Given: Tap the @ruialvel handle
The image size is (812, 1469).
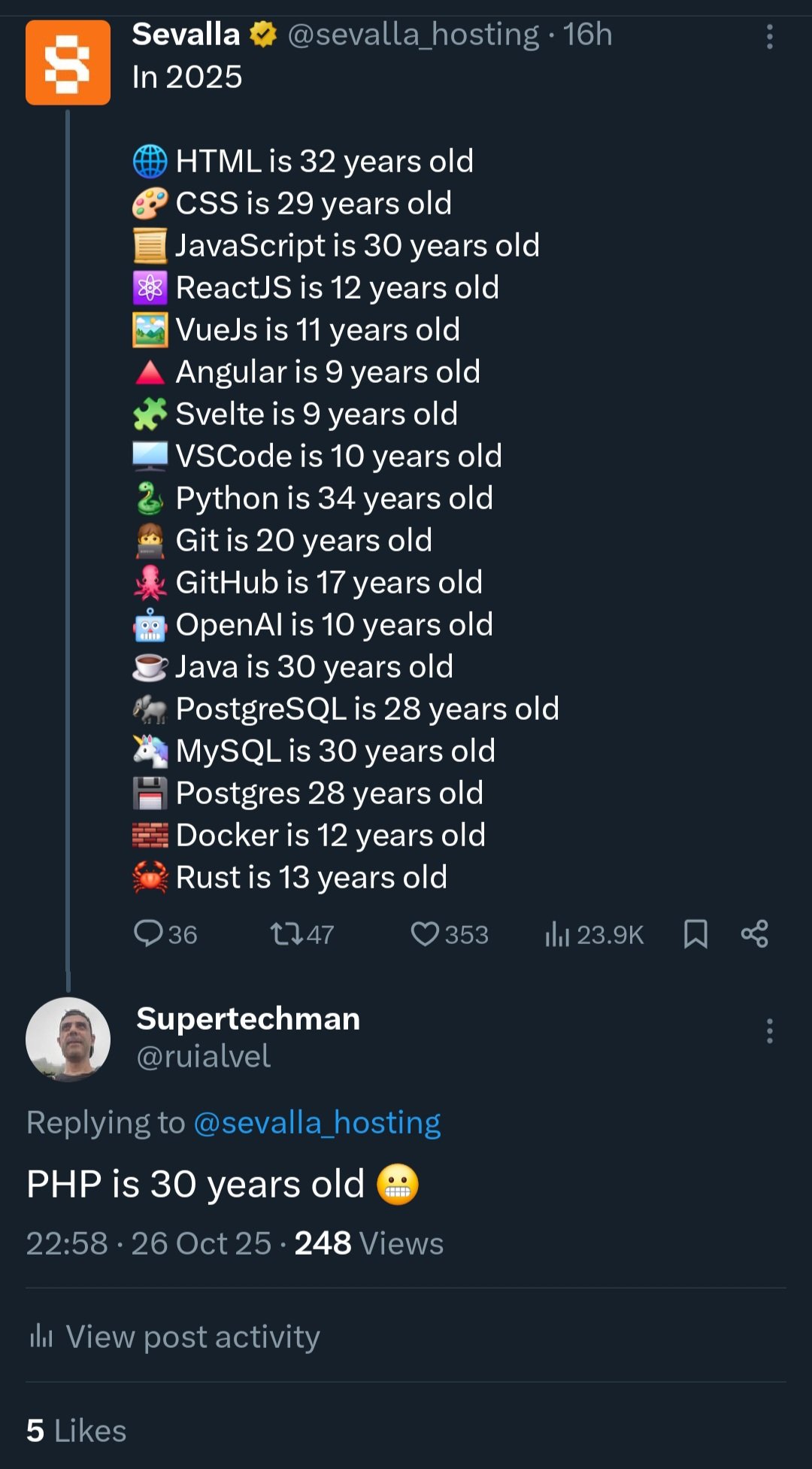Looking at the screenshot, I should click(203, 1056).
